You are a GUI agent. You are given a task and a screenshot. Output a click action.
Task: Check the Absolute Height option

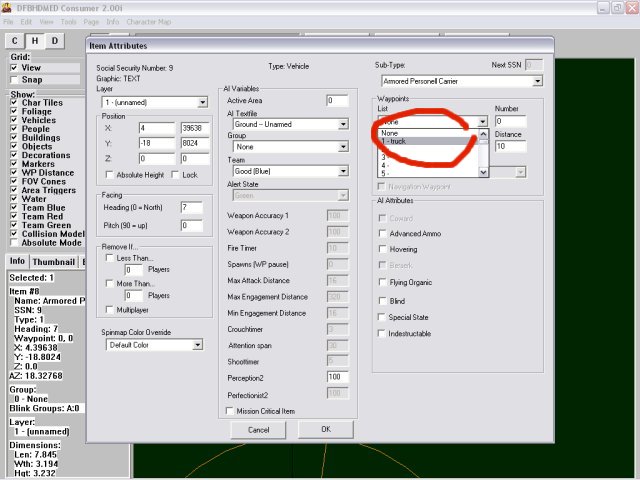(110, 174)
